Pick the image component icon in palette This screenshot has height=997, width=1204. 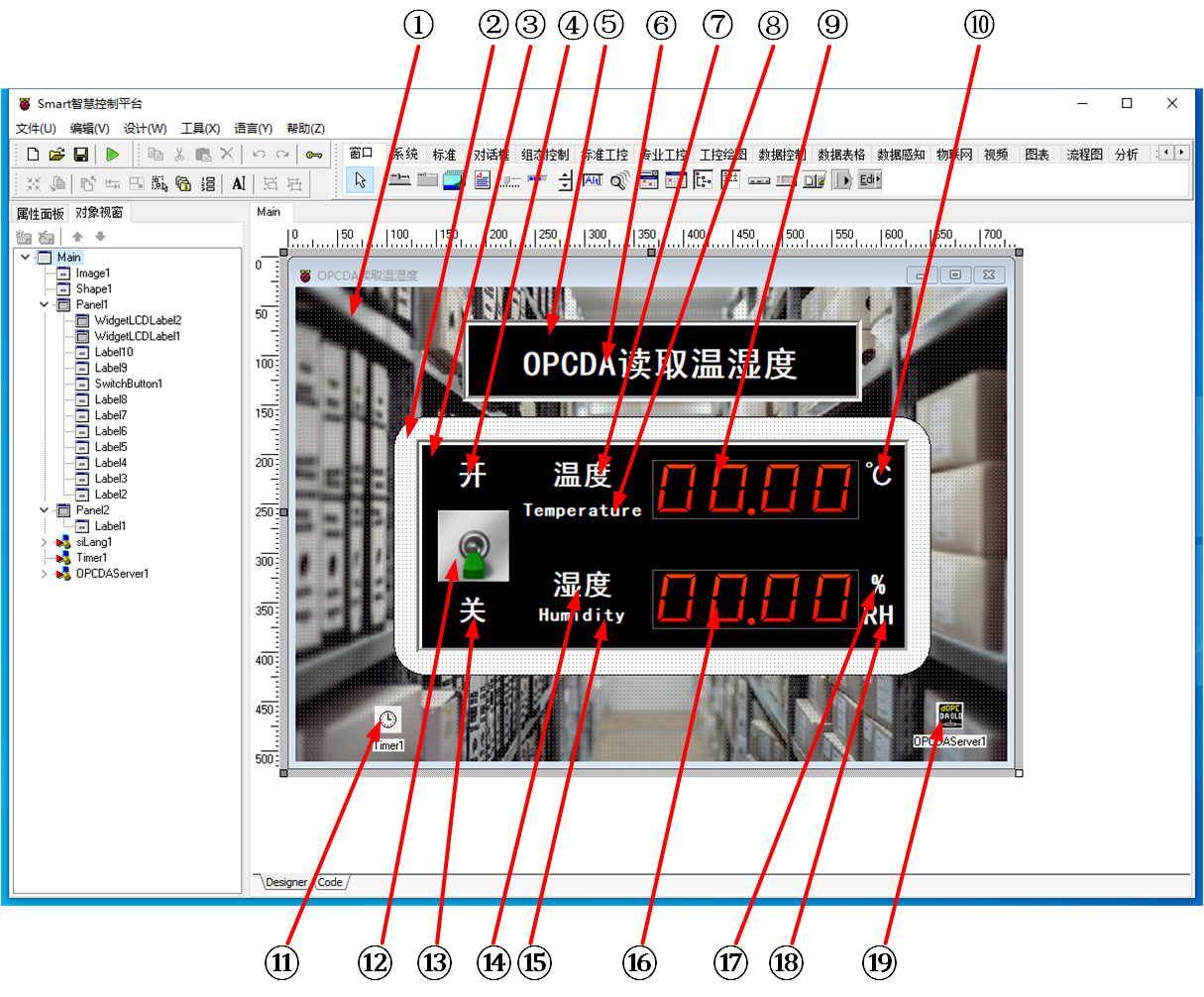click(454, 179)
